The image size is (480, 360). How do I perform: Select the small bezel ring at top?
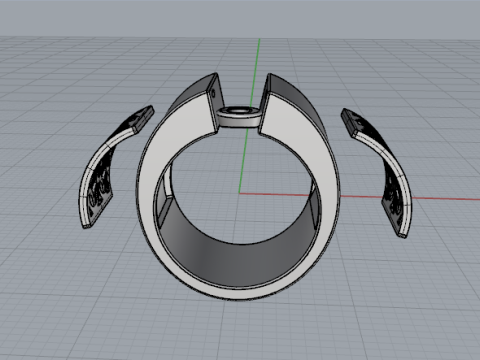coord(238,117)
